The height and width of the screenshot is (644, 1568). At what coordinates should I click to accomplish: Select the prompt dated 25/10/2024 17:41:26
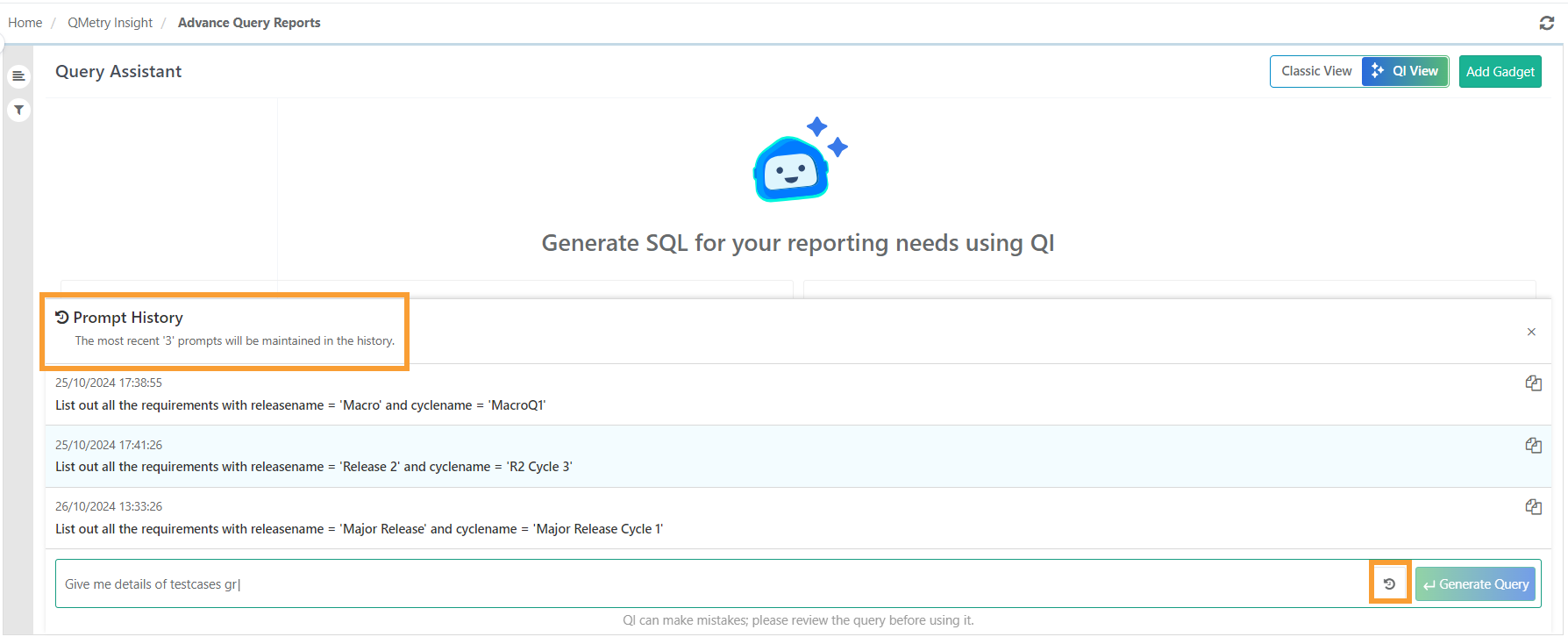point(798,456)
